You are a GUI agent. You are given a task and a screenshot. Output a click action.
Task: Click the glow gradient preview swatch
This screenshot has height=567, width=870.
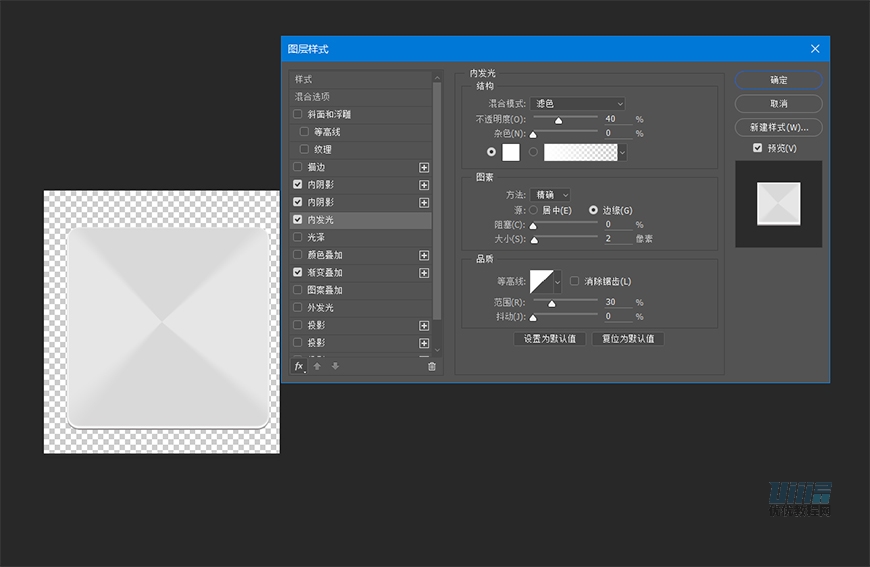pos(580,152)
